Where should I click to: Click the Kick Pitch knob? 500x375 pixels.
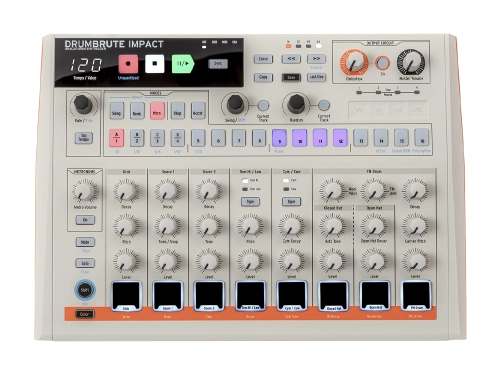[x=126, y=226]
